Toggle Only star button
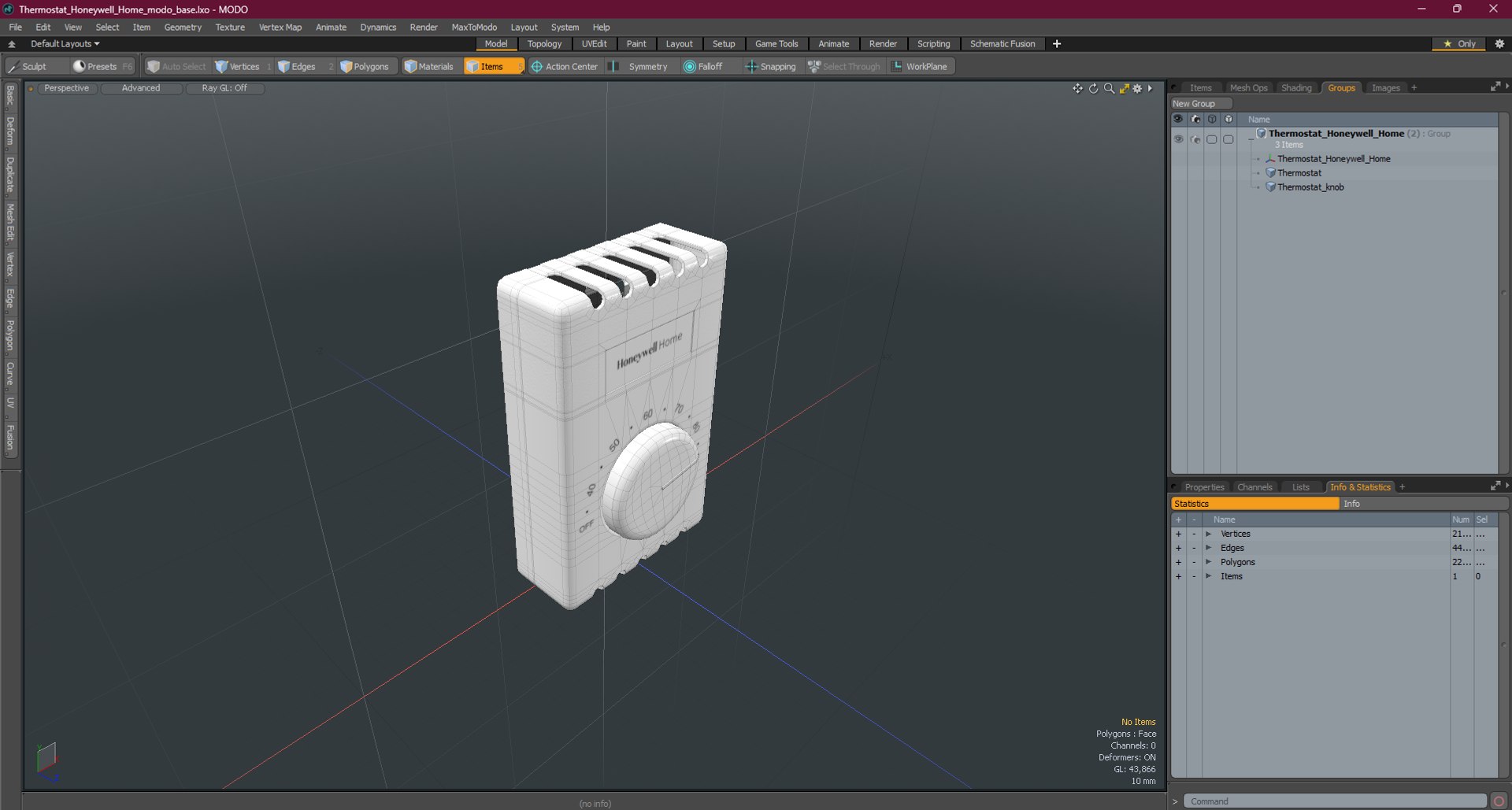The height and width of the screenshot is (810, 1512). pyautogui.click(x=1458, y=44)
